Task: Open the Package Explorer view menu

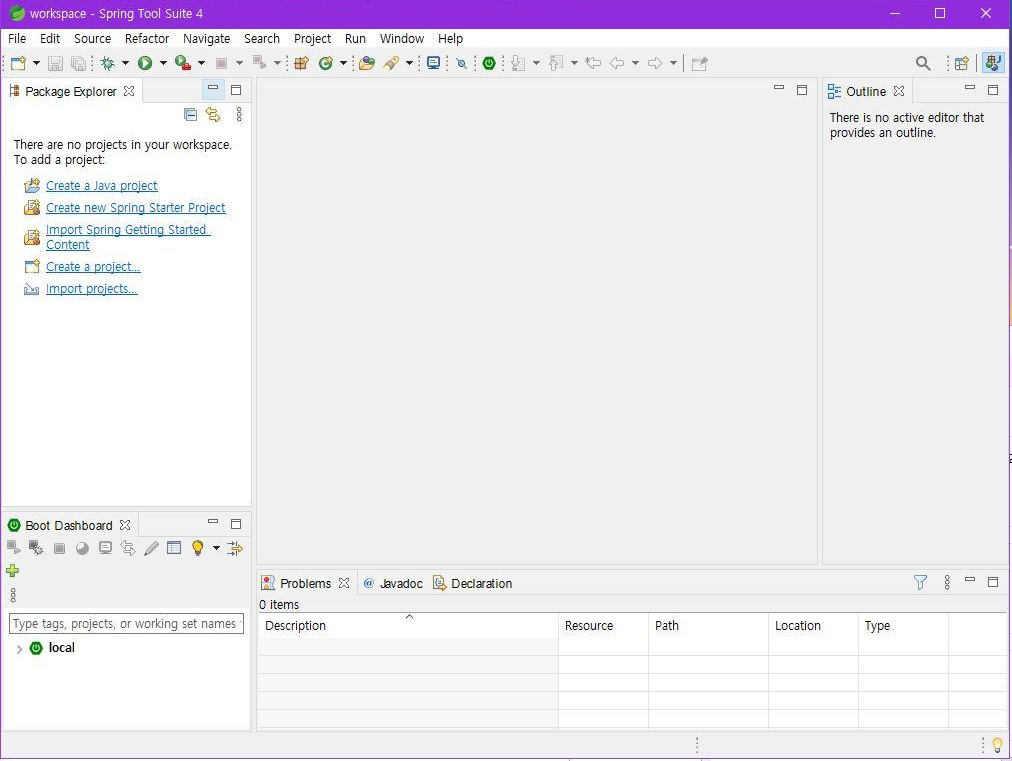Action: click(239, 115)
